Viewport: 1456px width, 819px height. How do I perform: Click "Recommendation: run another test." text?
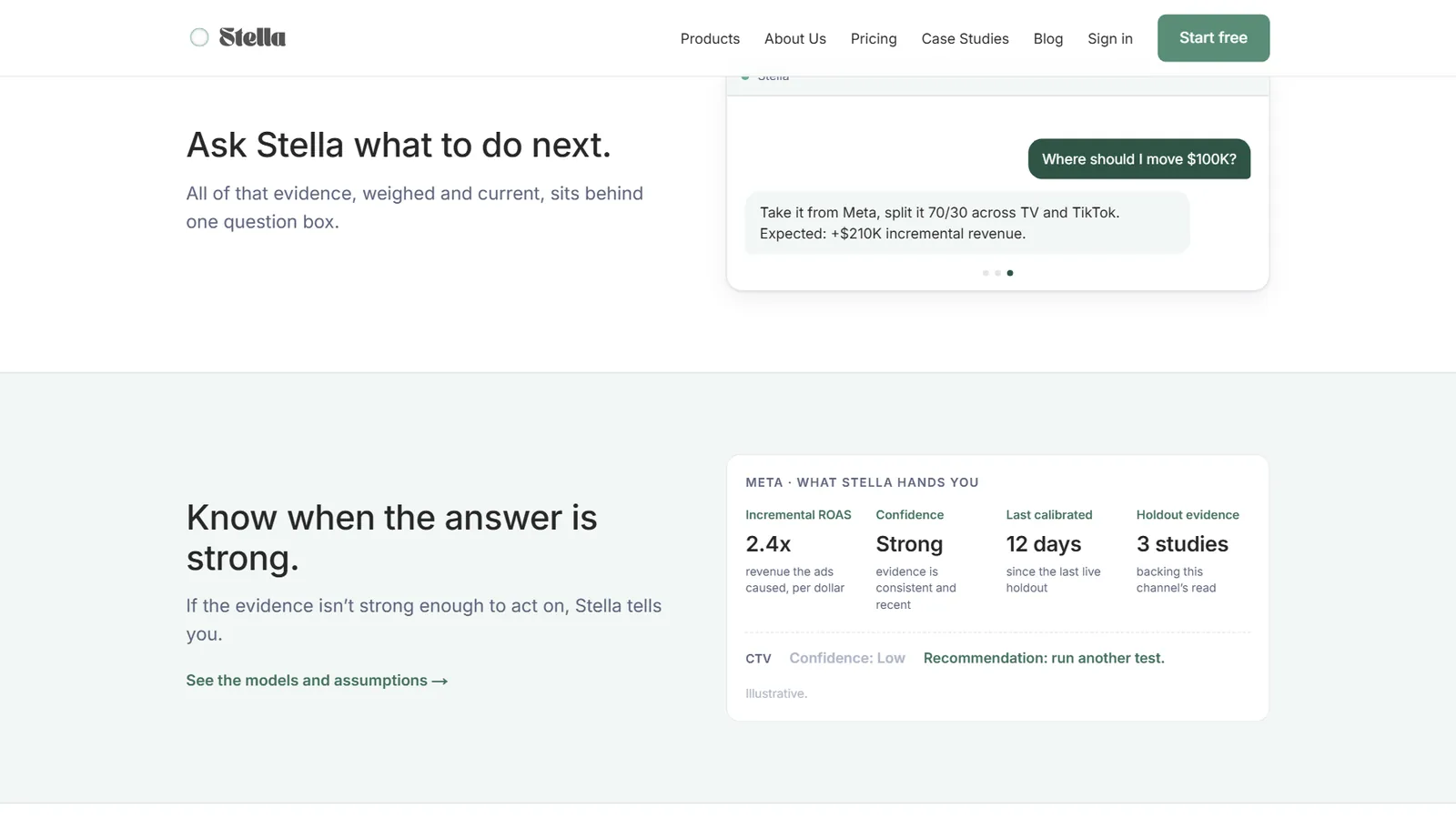point(1044,658)
